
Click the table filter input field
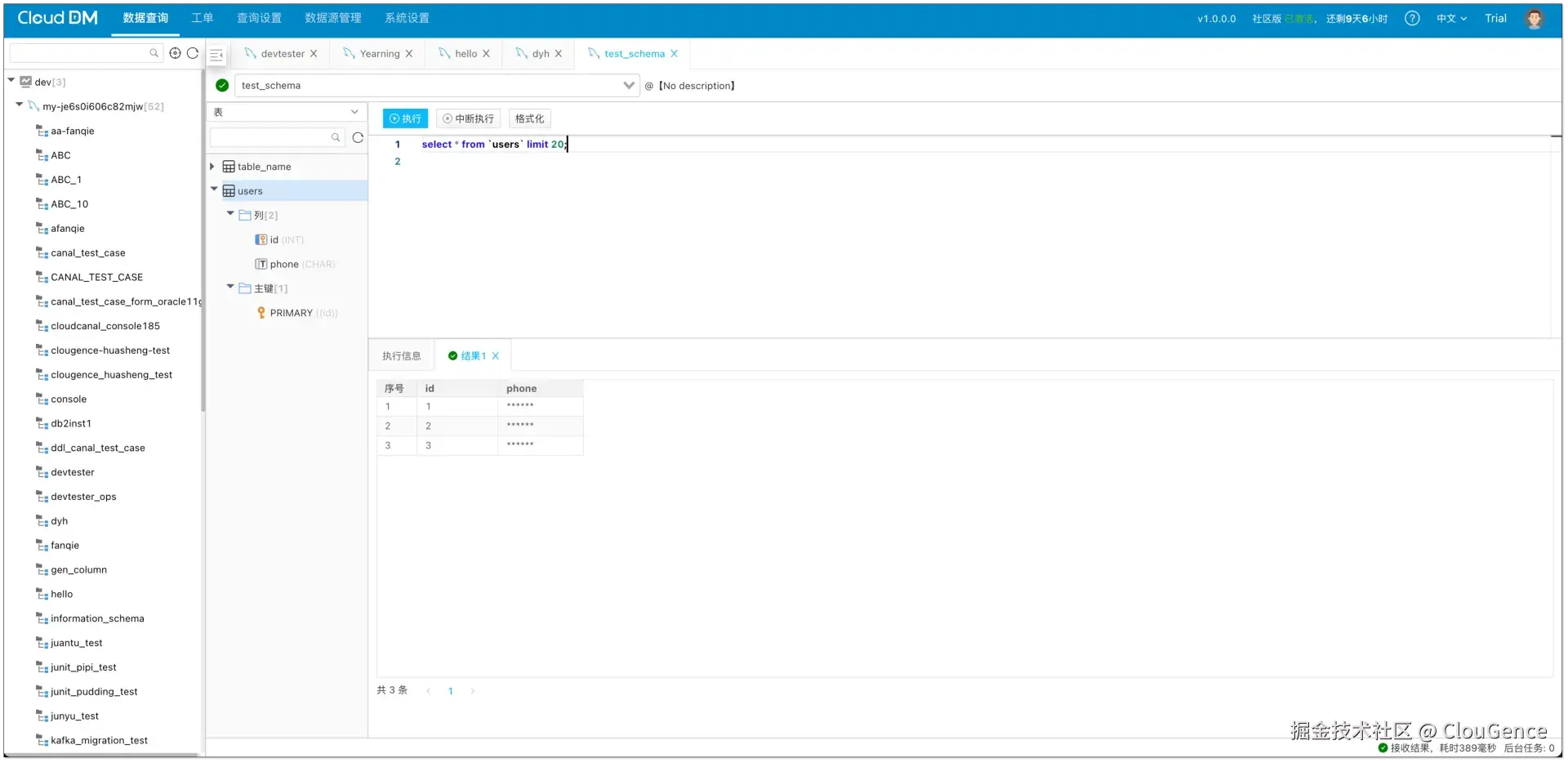[277, 137]
